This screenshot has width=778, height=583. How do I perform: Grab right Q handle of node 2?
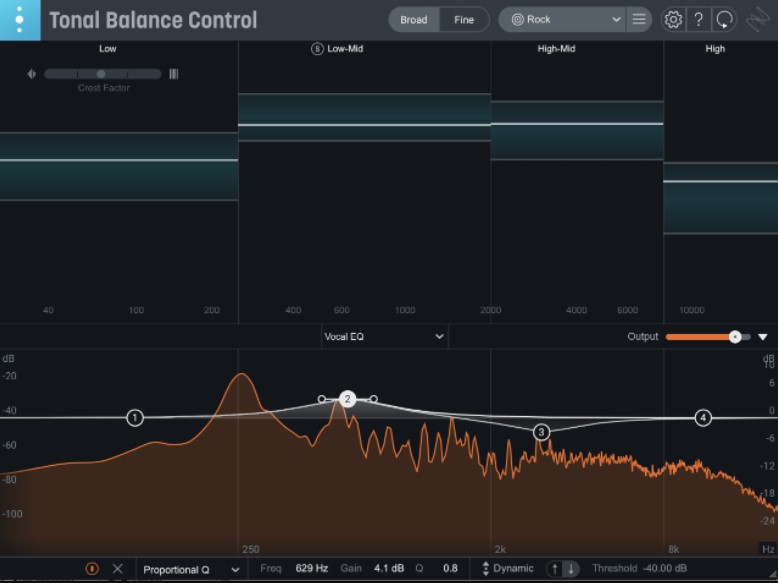(374, 399)
